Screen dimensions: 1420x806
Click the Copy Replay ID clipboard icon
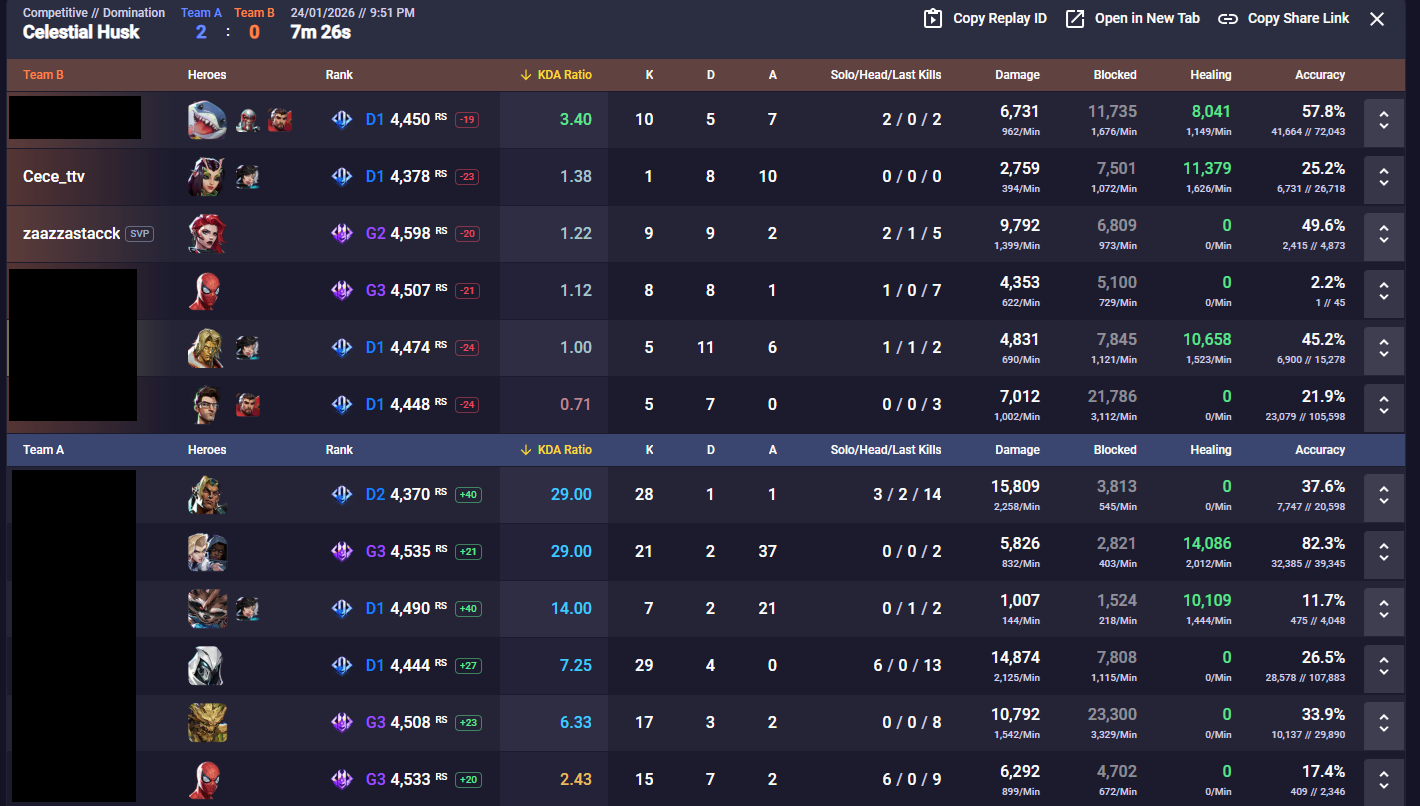point(933,18)
